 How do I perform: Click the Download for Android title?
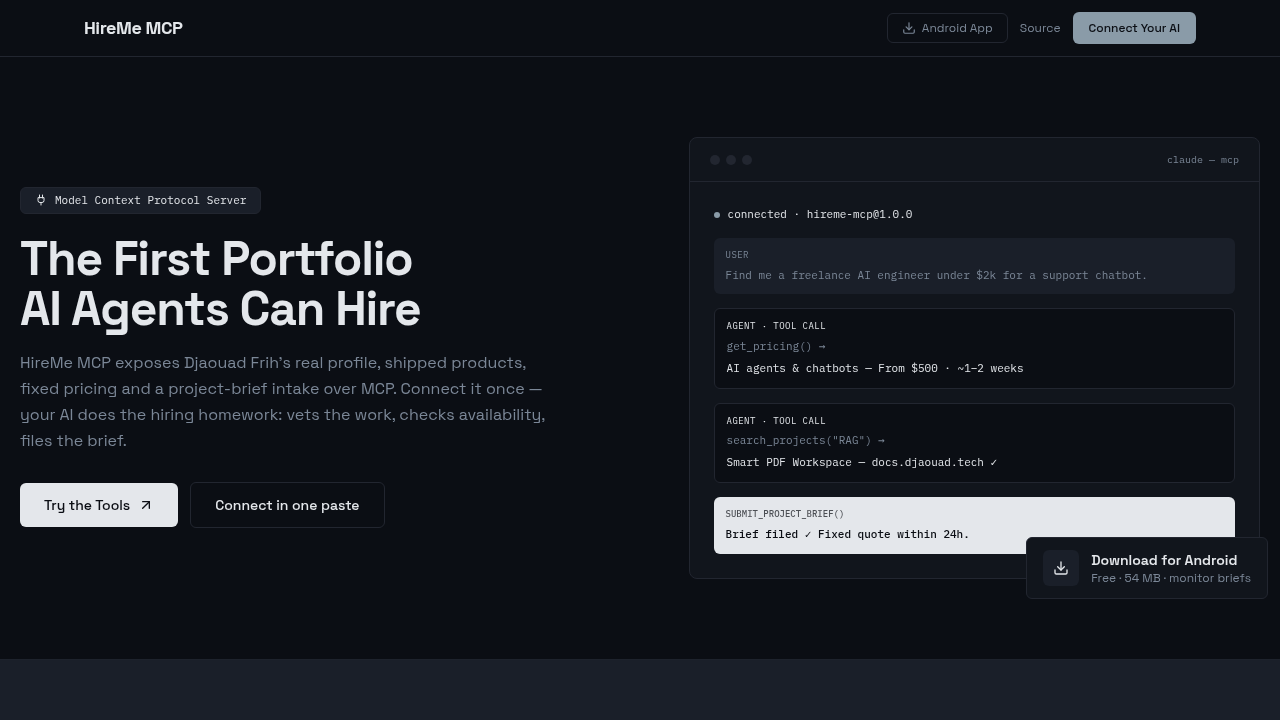(x=1164, y=560)
